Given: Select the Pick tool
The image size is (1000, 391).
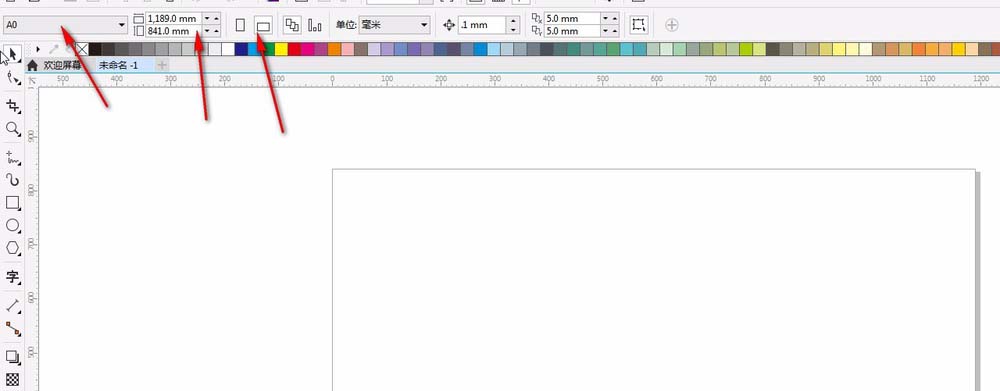Looking at the screenshot, I should coord(13,54).
